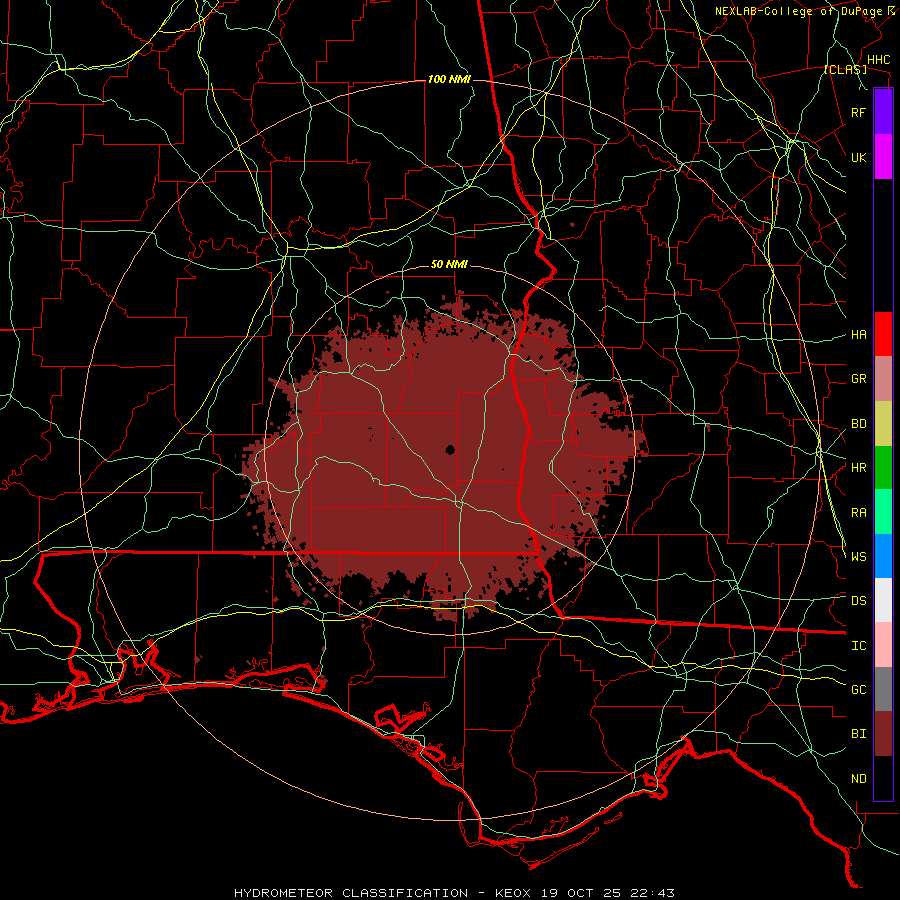Click the UK legend label

point(858,157)
